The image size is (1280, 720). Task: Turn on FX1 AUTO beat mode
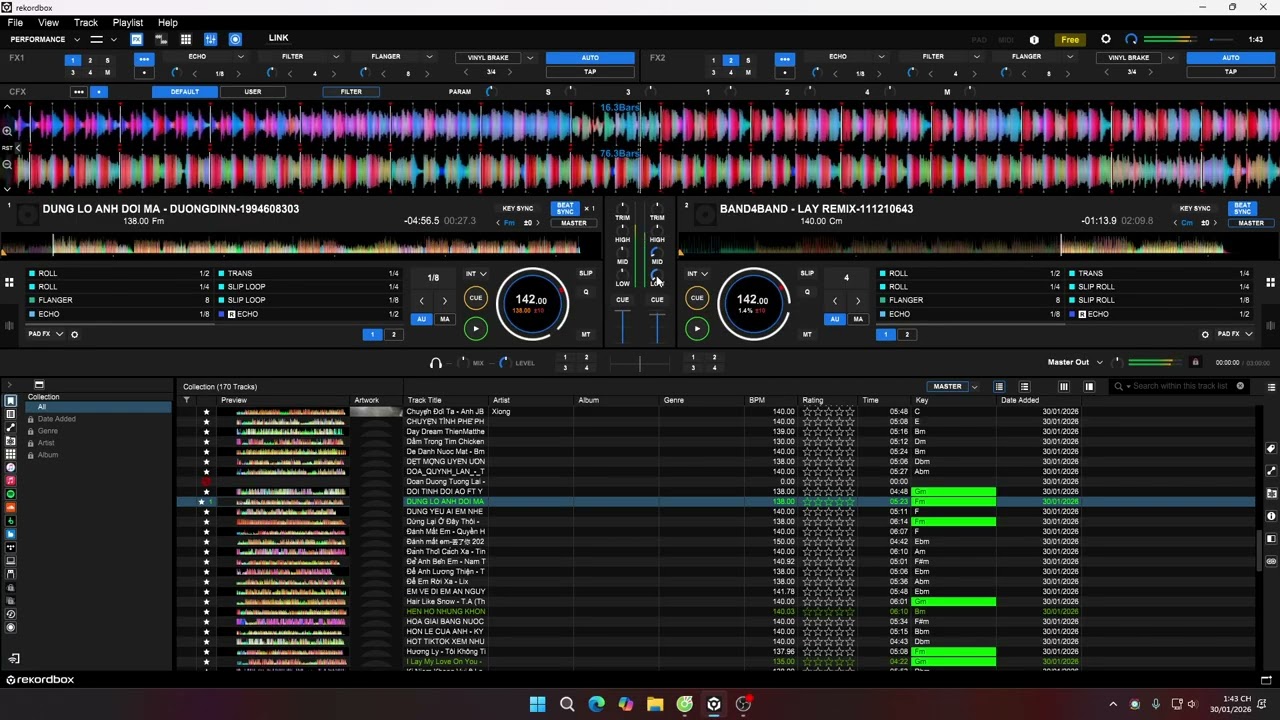tap(590, 58)
